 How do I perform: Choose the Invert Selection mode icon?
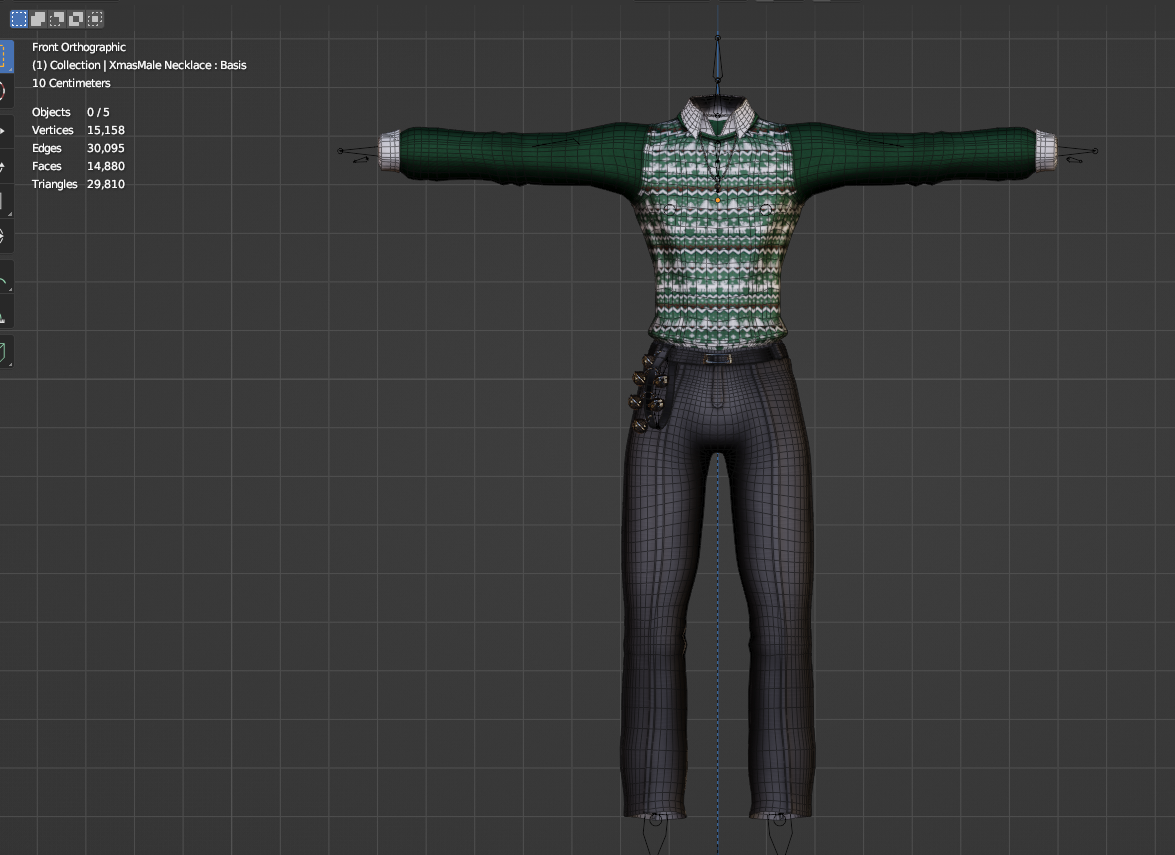point(76,19)
